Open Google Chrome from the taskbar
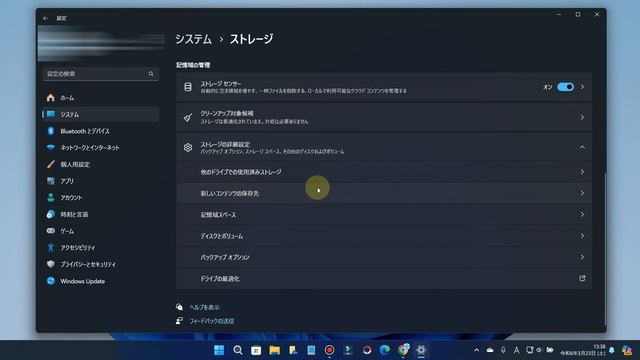The width and height of the screenshot is (640, 360). [x=403, y=350]
